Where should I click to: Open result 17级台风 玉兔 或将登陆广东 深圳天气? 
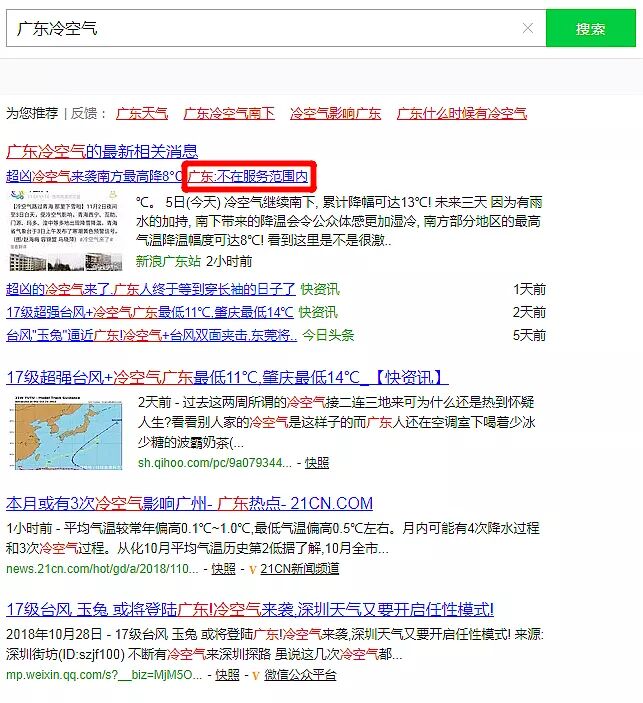(250, 609)
